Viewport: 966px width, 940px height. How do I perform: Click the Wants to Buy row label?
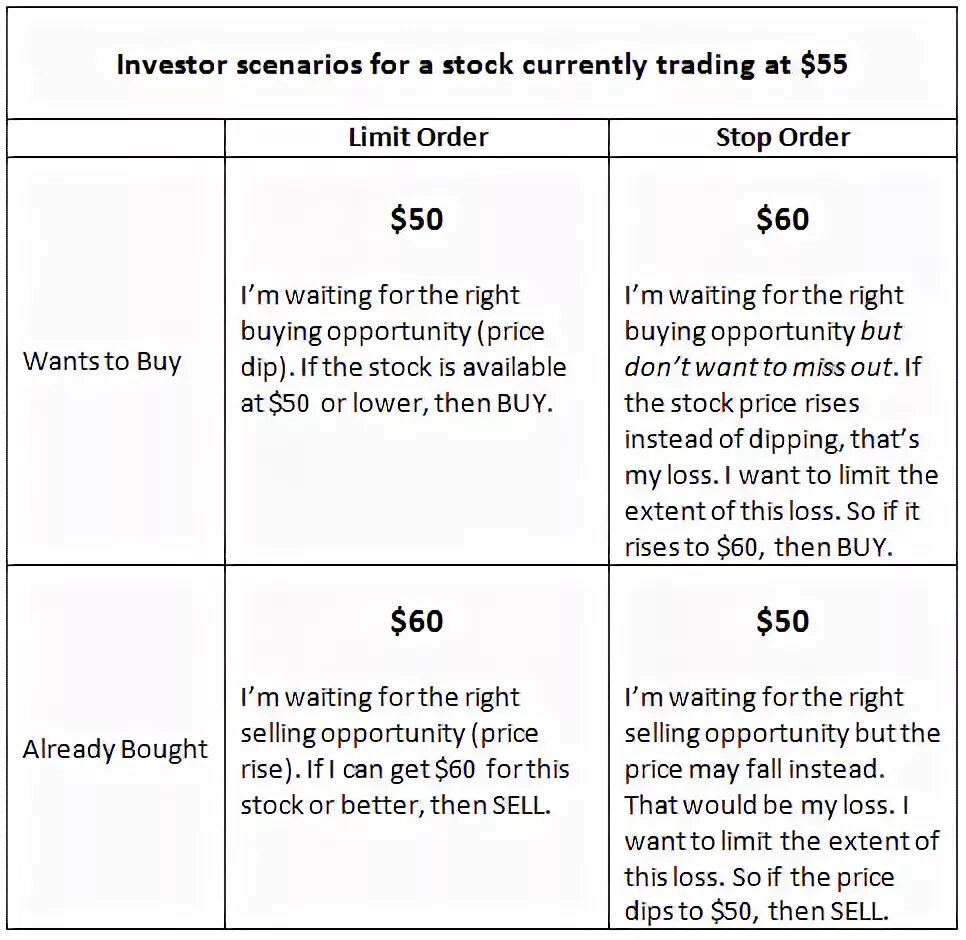click(102, 361)
